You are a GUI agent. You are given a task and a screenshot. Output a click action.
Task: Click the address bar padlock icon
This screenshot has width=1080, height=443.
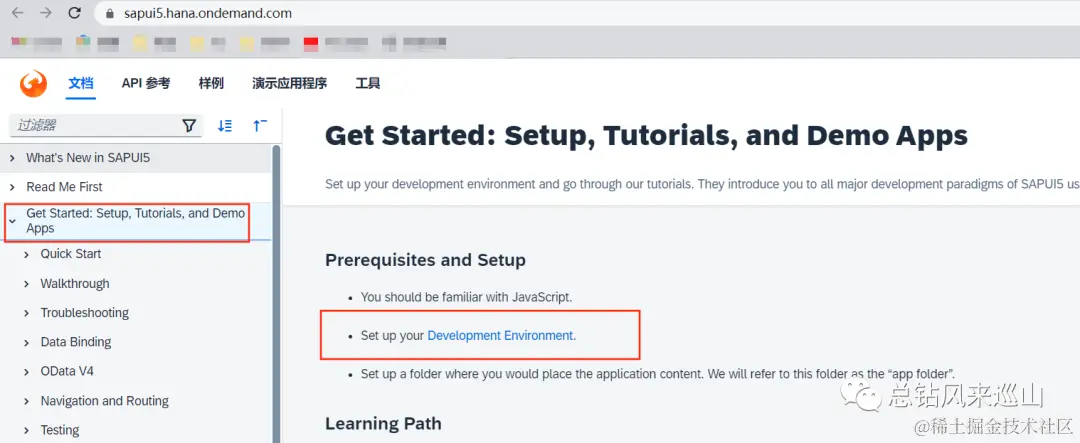[110, 13]
